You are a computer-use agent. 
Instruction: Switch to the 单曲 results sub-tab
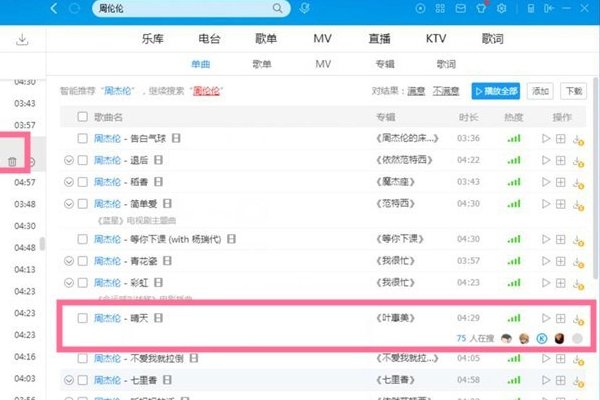point(201,64)
